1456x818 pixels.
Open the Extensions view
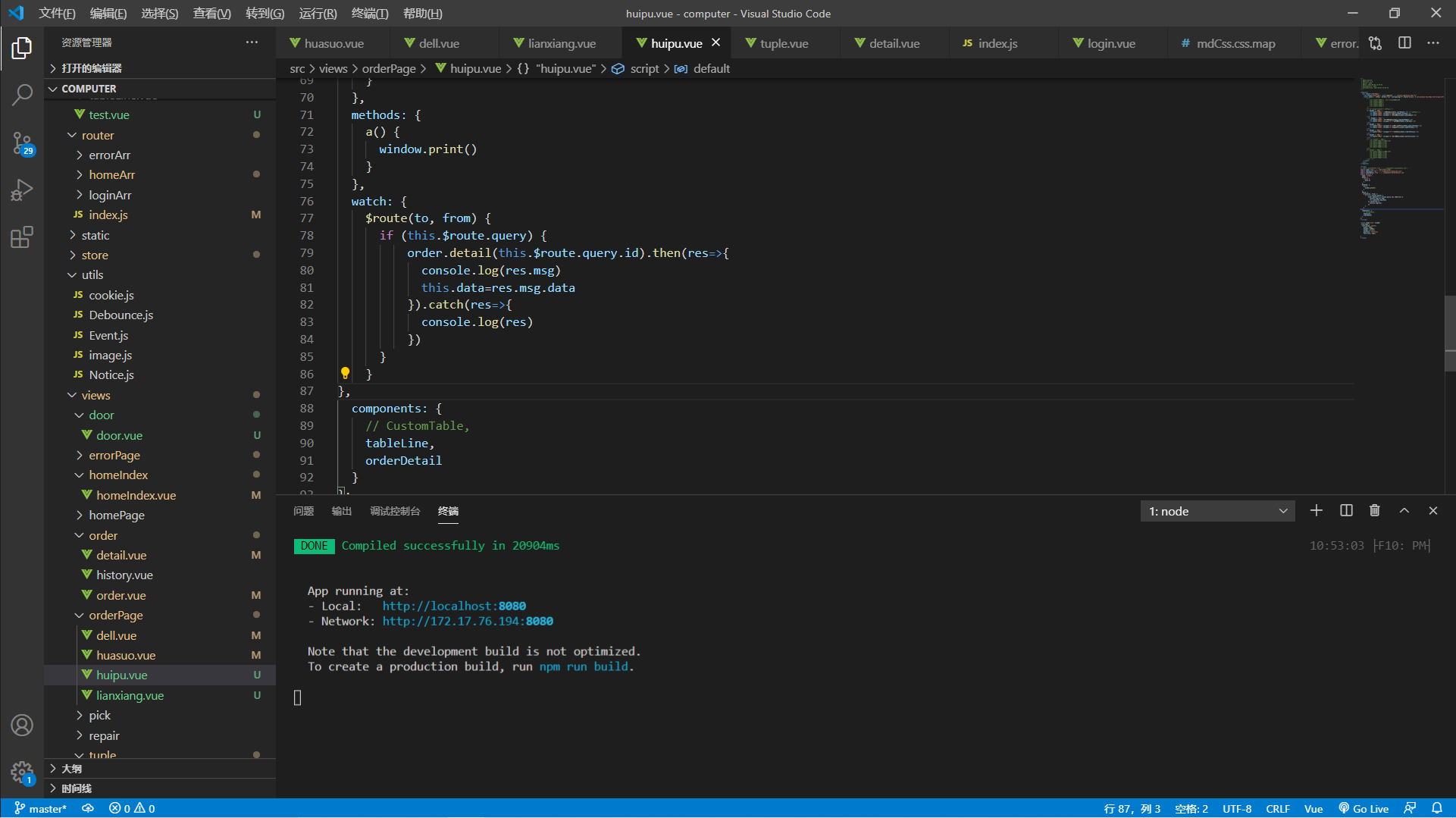(22, 237)
